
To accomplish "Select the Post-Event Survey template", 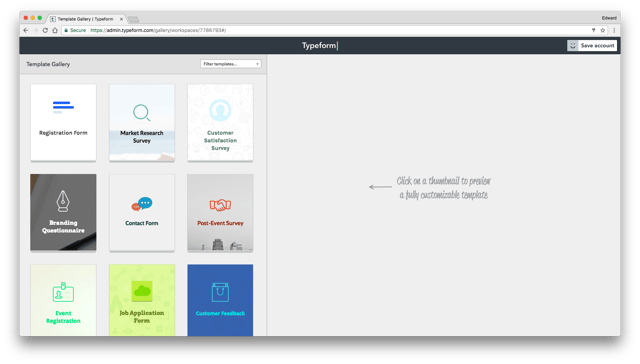I will pyautogui.click(x=220, y=212).
